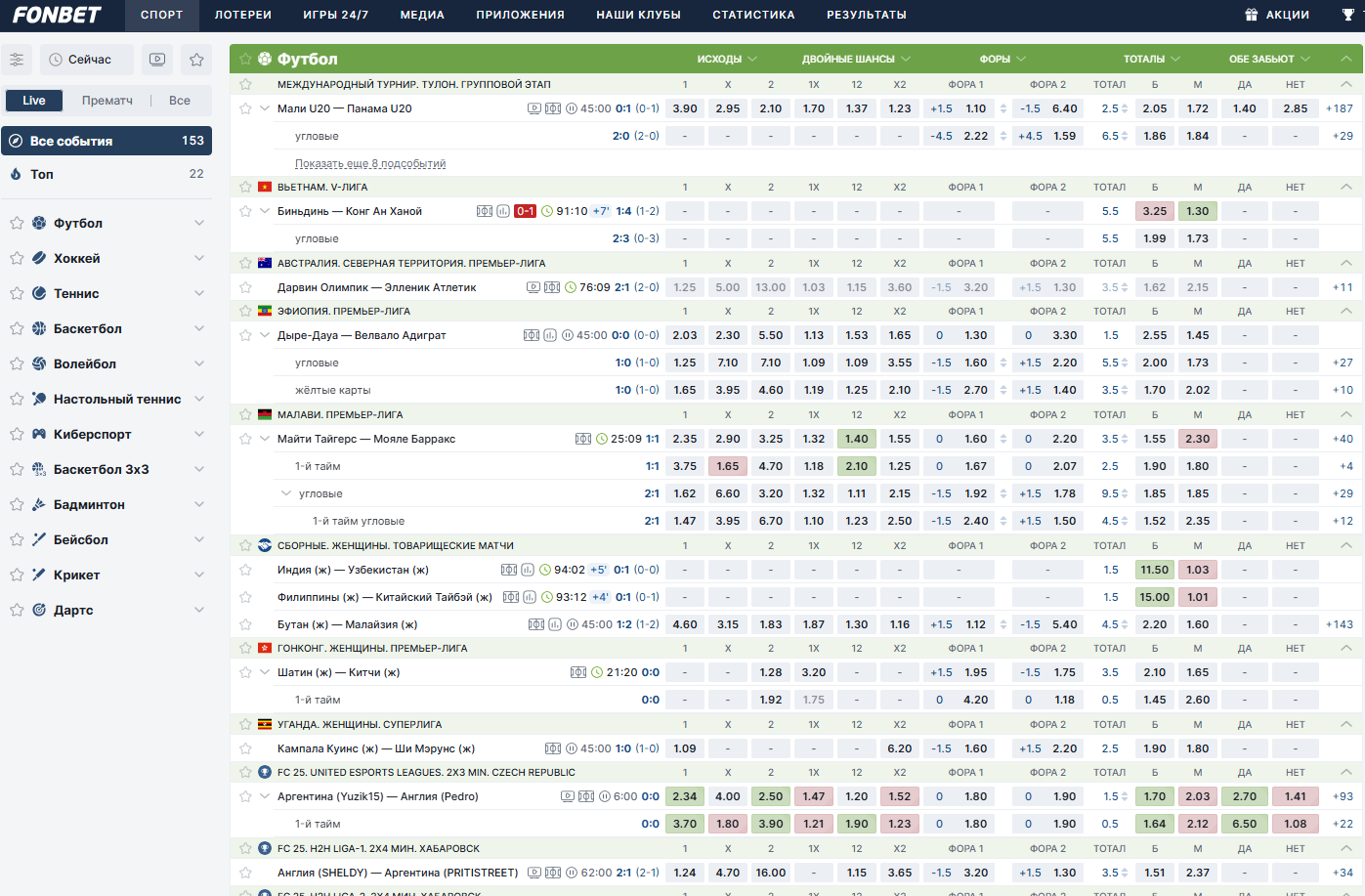This screenshot has width=1365, height=896.
Task: Click the Топ flame icon
Action: [x=16, y=174]
